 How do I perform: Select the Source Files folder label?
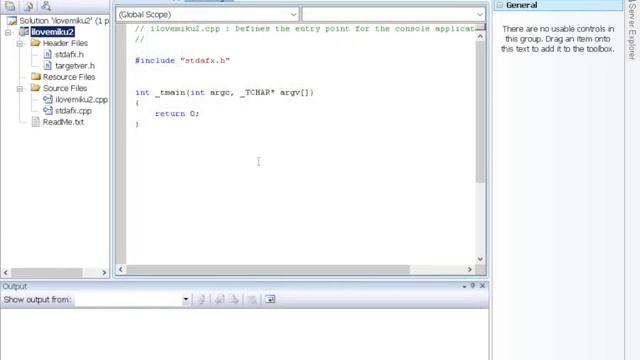(x=65, y=88)
